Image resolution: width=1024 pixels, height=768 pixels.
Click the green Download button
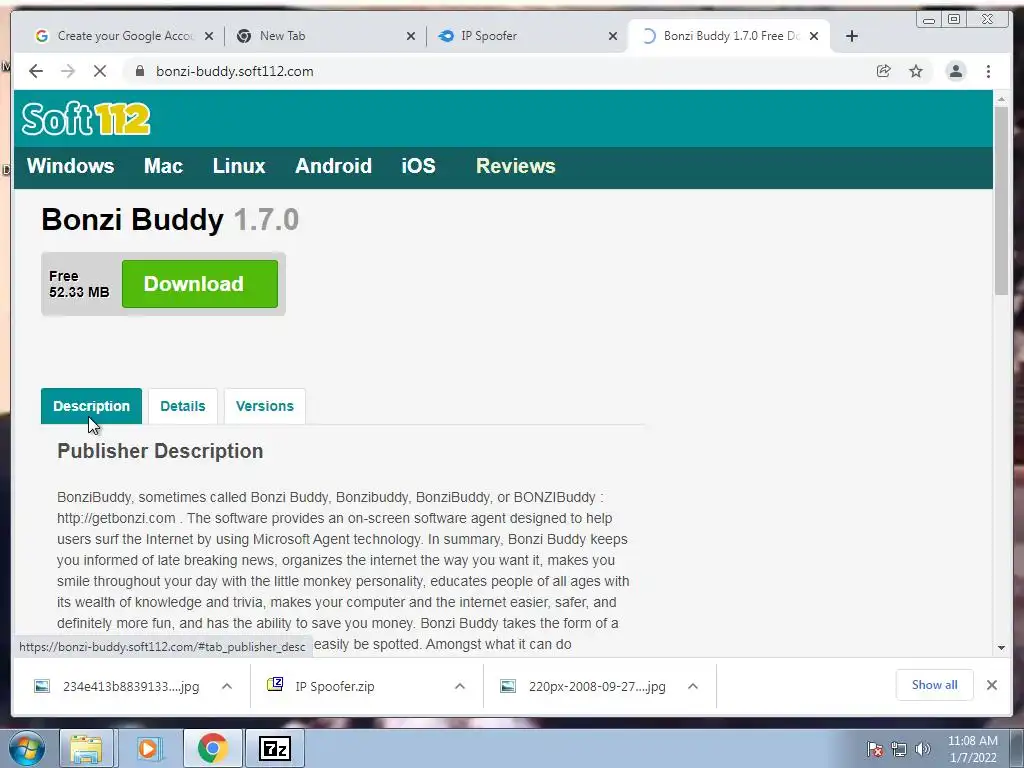(x=200, y=284)
